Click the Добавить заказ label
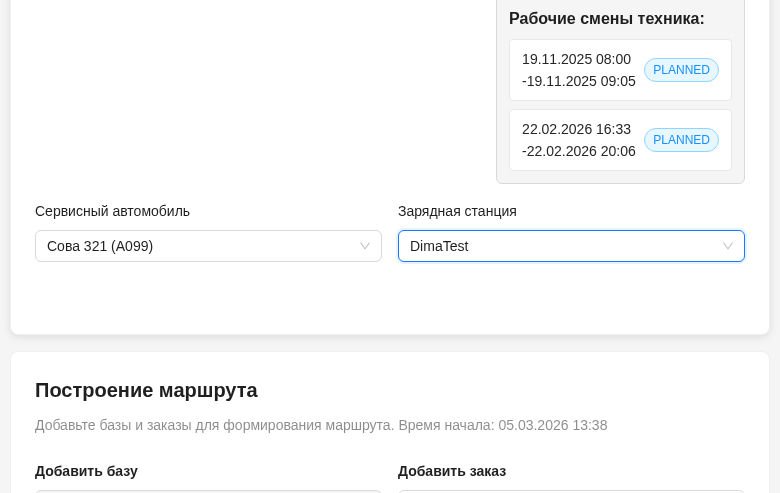 452,471
